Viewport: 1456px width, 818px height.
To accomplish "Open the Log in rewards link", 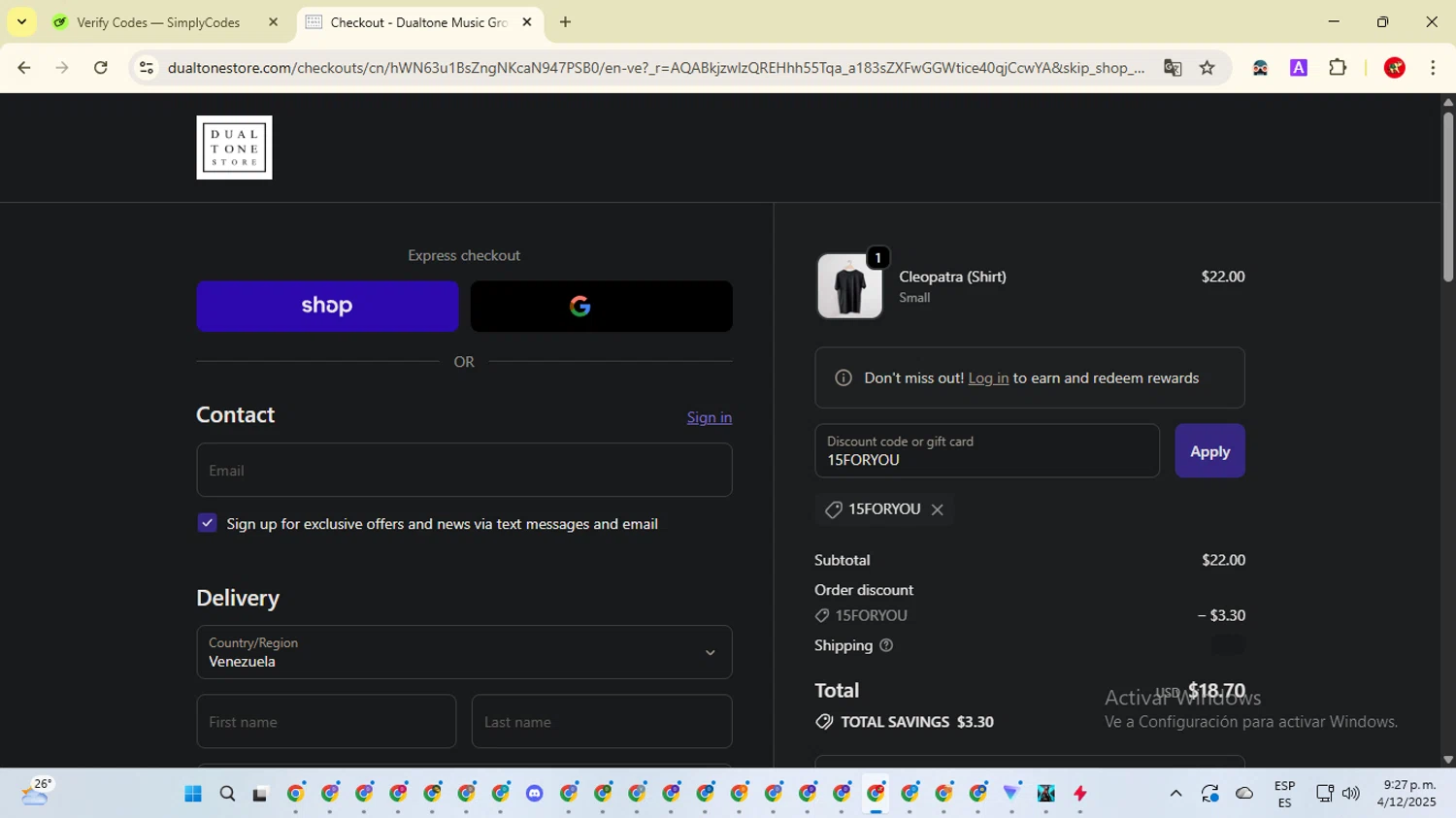I will pyautogui.click(x=988, y=378).
